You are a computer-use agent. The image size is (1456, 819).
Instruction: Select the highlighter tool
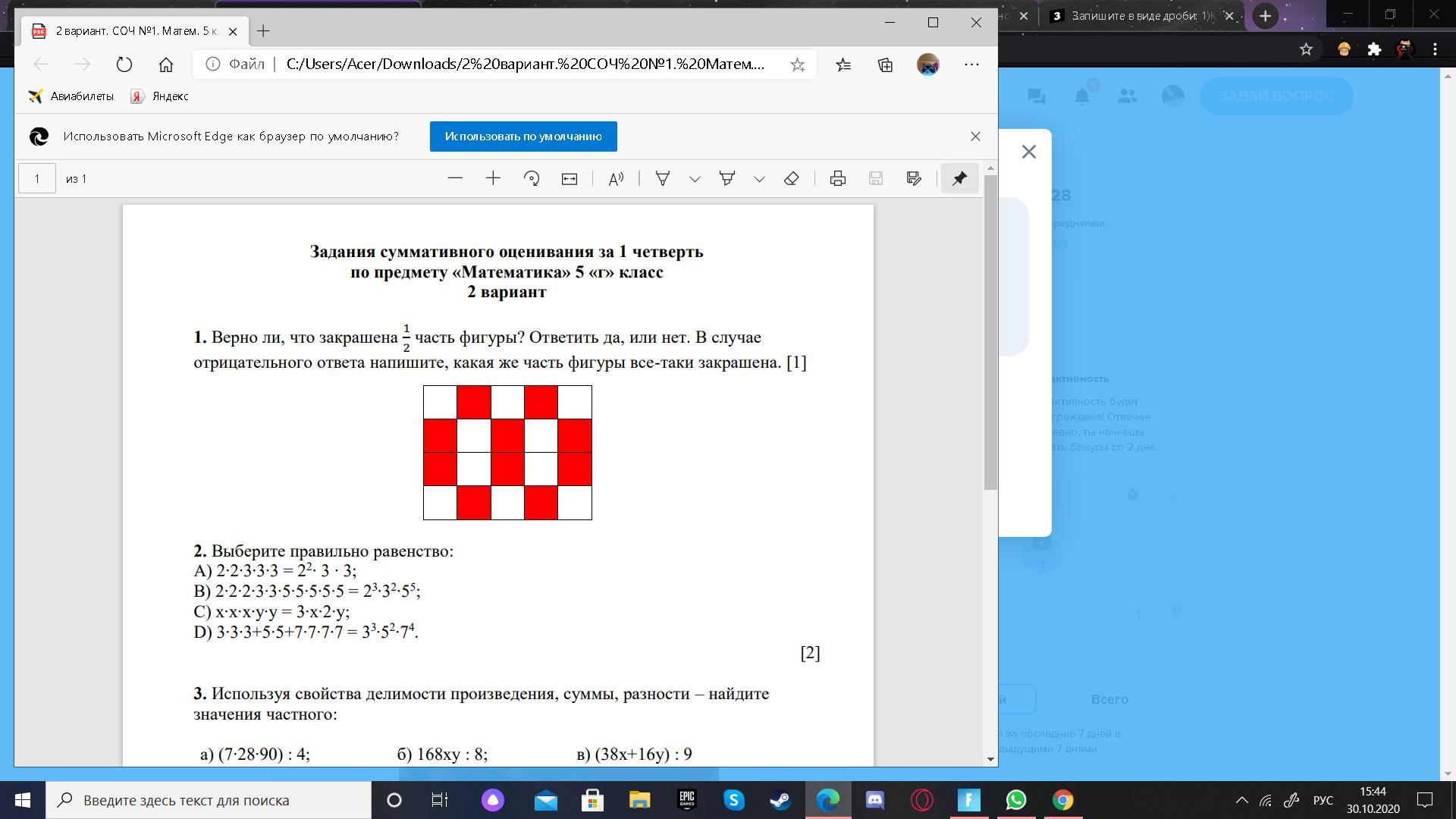click(x=727, y=179)
